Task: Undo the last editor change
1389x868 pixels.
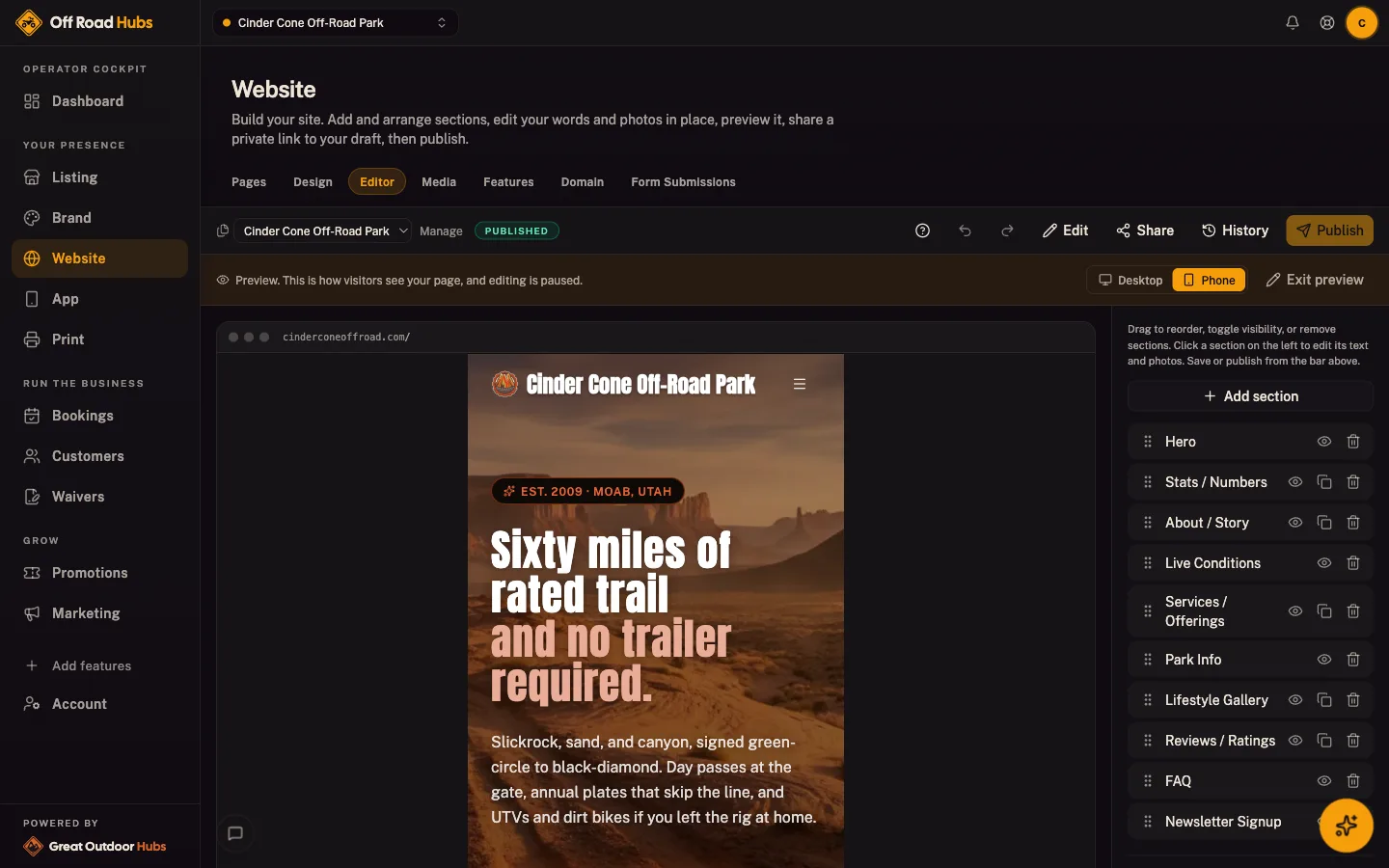Action: click(965, 231)
